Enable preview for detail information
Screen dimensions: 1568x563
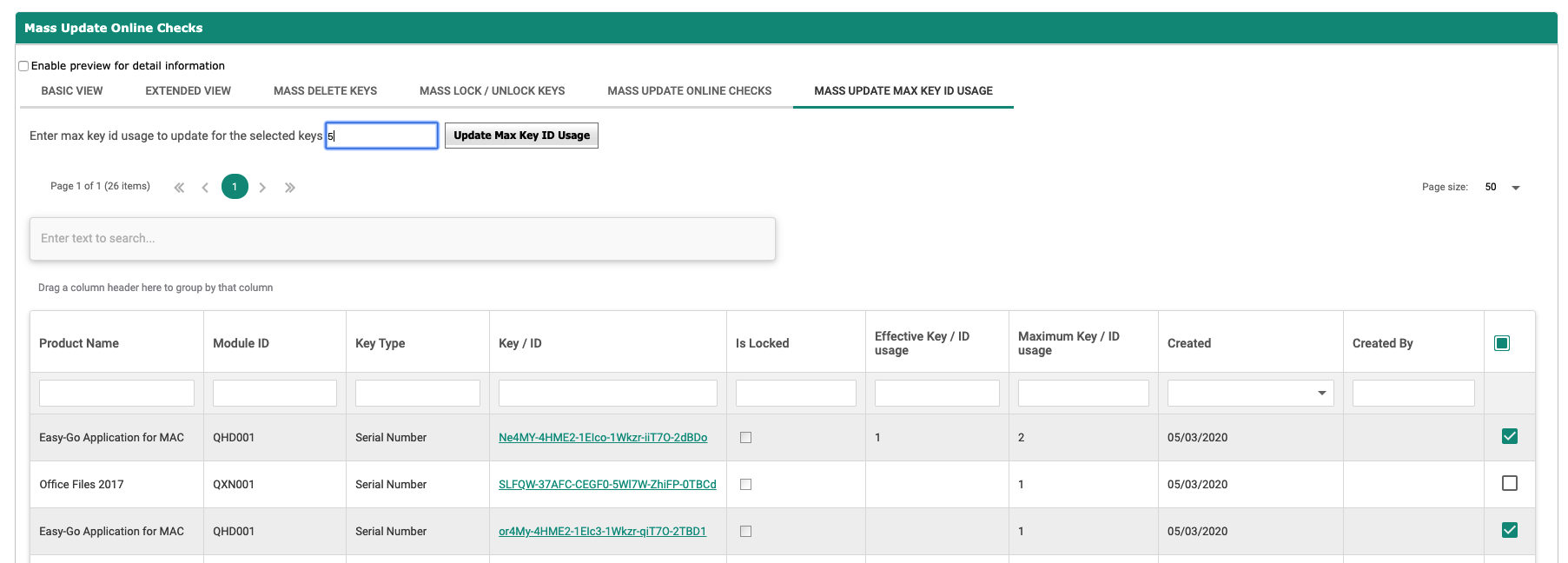[24, 66]
